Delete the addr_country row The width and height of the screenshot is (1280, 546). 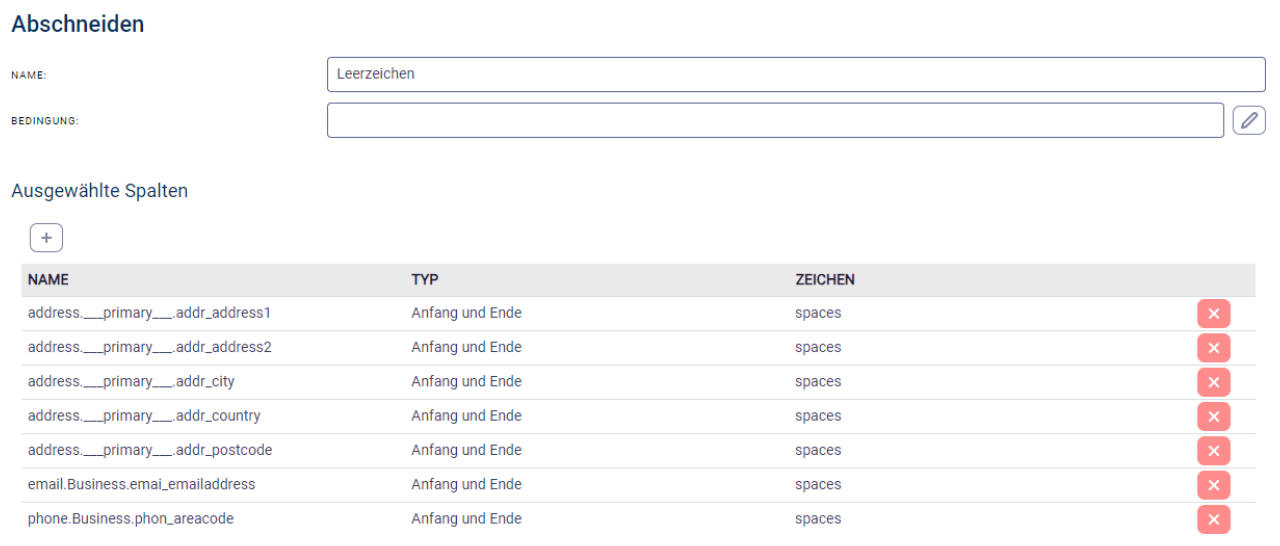tap(1213, 417)
